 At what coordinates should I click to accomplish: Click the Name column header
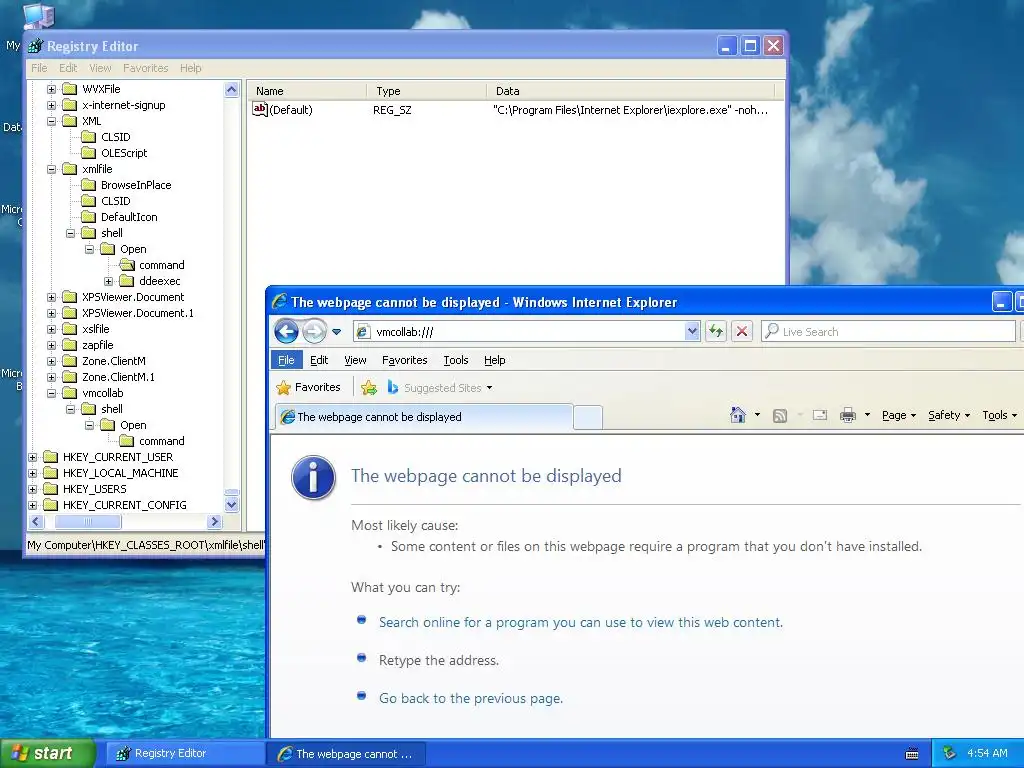coord(306,91)
